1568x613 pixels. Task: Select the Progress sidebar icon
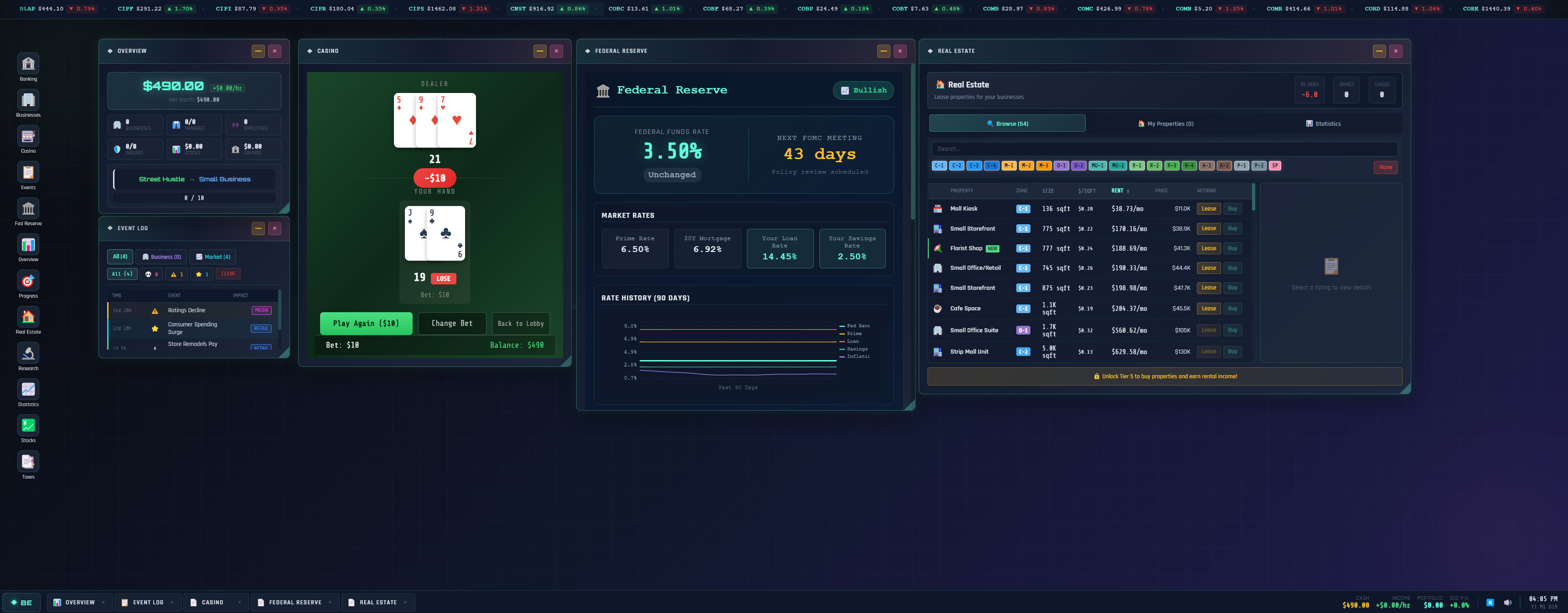pos(28,281)
